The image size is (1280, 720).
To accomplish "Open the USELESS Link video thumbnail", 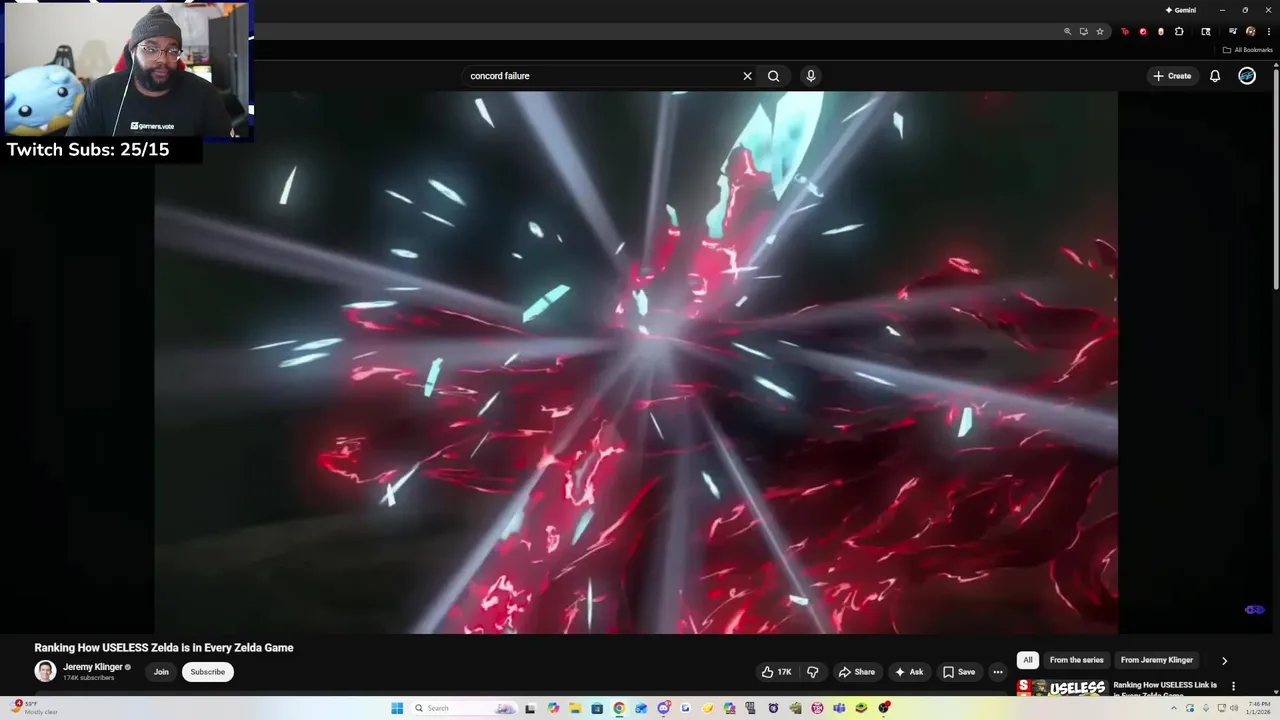I will (x=1062, y=687).
